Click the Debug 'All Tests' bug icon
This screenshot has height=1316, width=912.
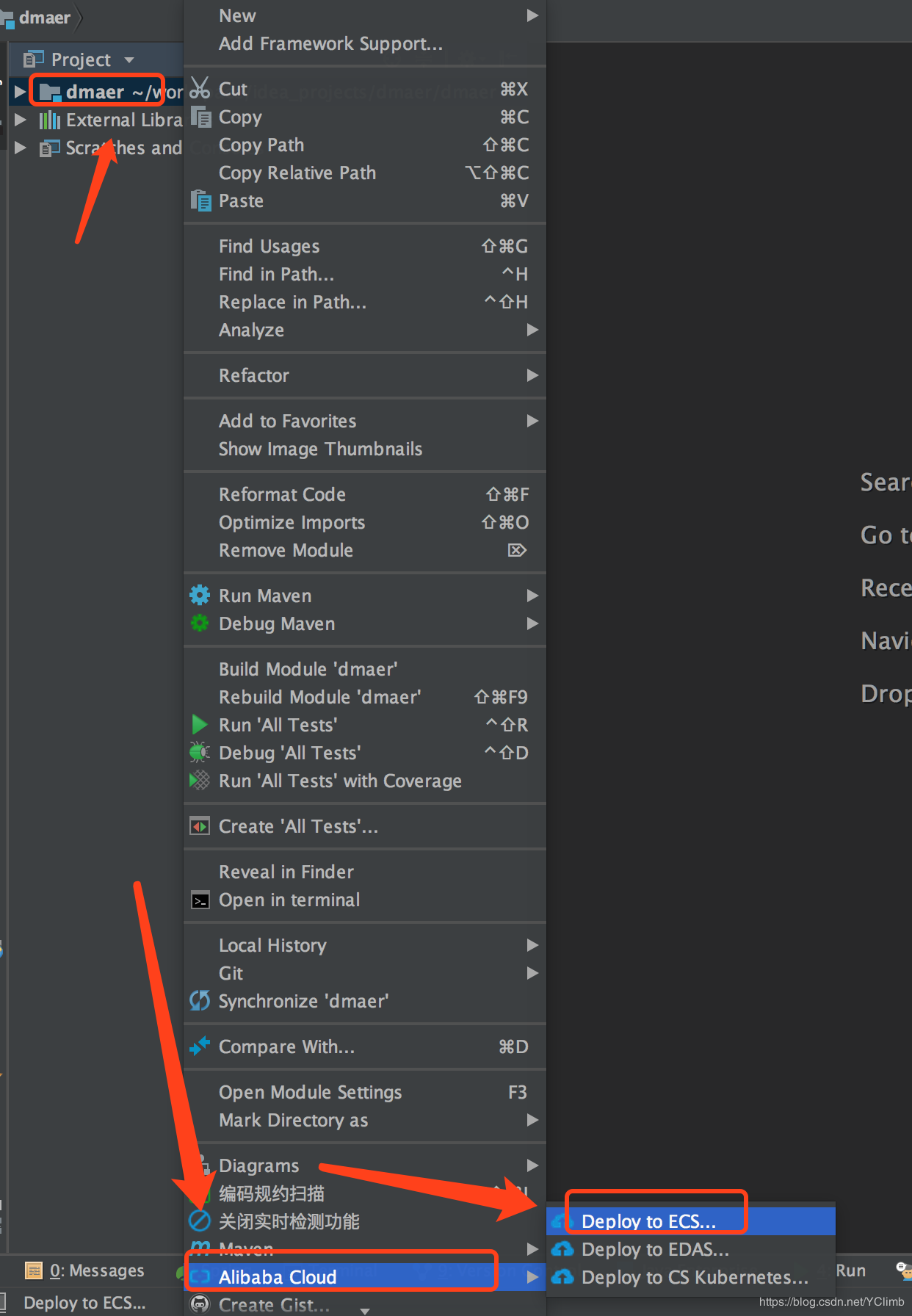pyautogui.click(x=199, y=753)
